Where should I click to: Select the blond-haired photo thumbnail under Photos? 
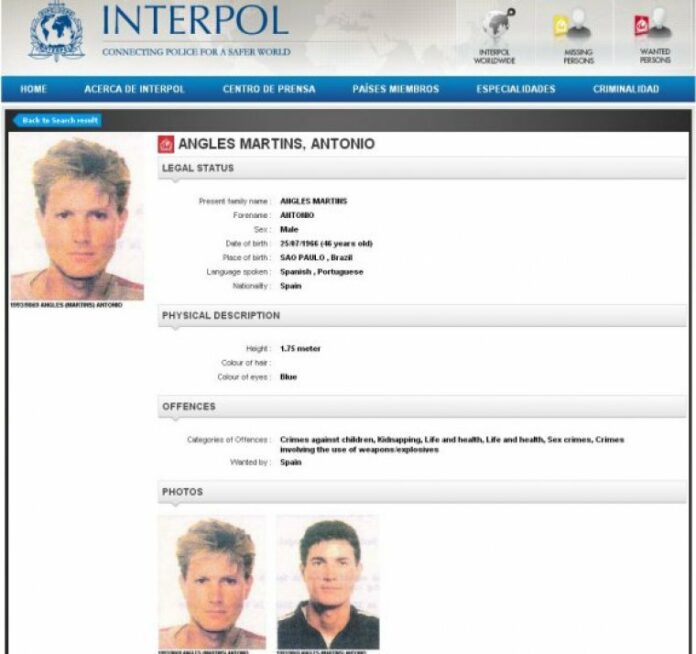click(212, 582)
